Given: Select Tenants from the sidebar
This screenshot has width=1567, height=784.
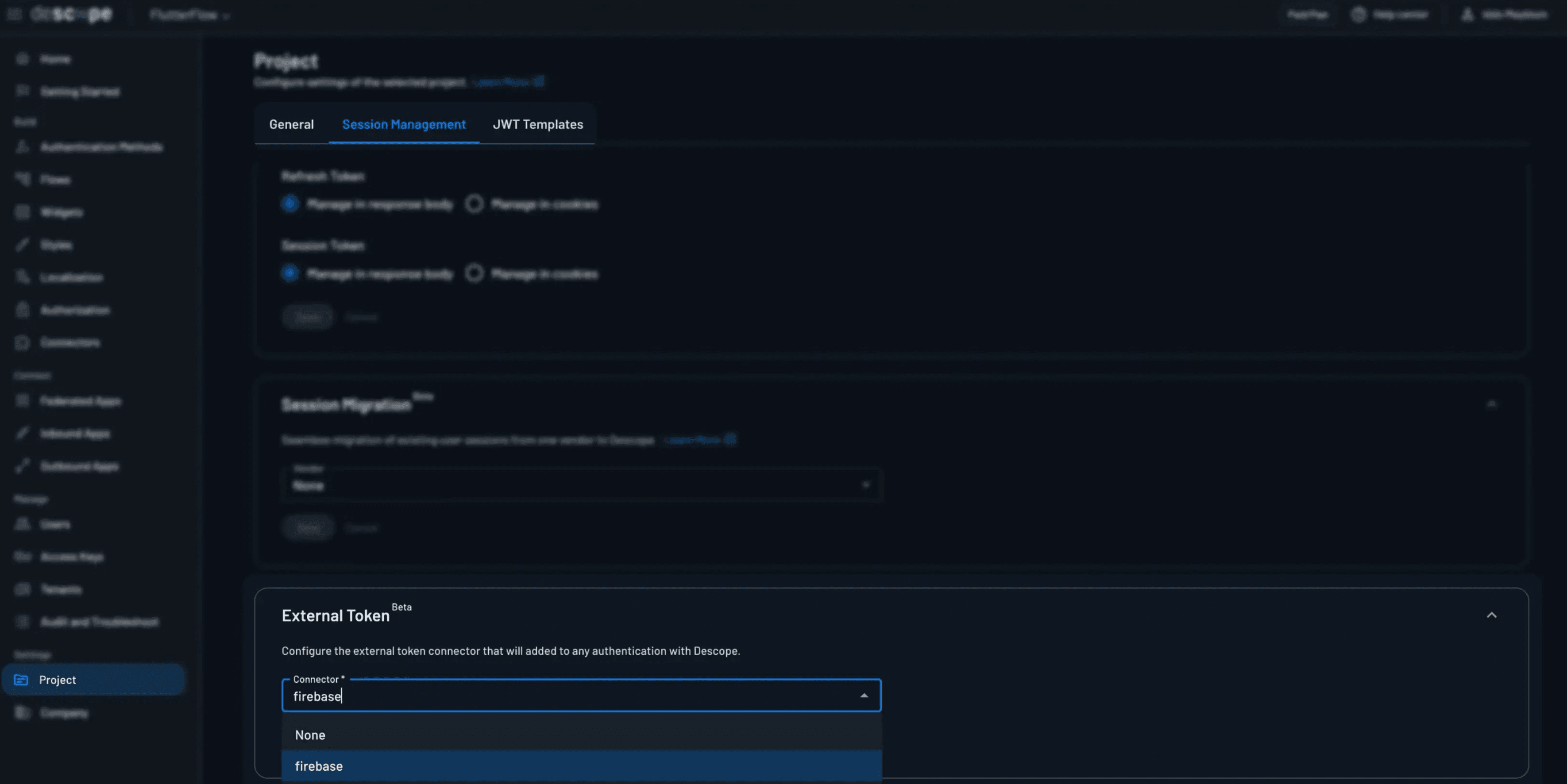Looking at the screenshot, I should pyautogui.click(x=60, y=589).
